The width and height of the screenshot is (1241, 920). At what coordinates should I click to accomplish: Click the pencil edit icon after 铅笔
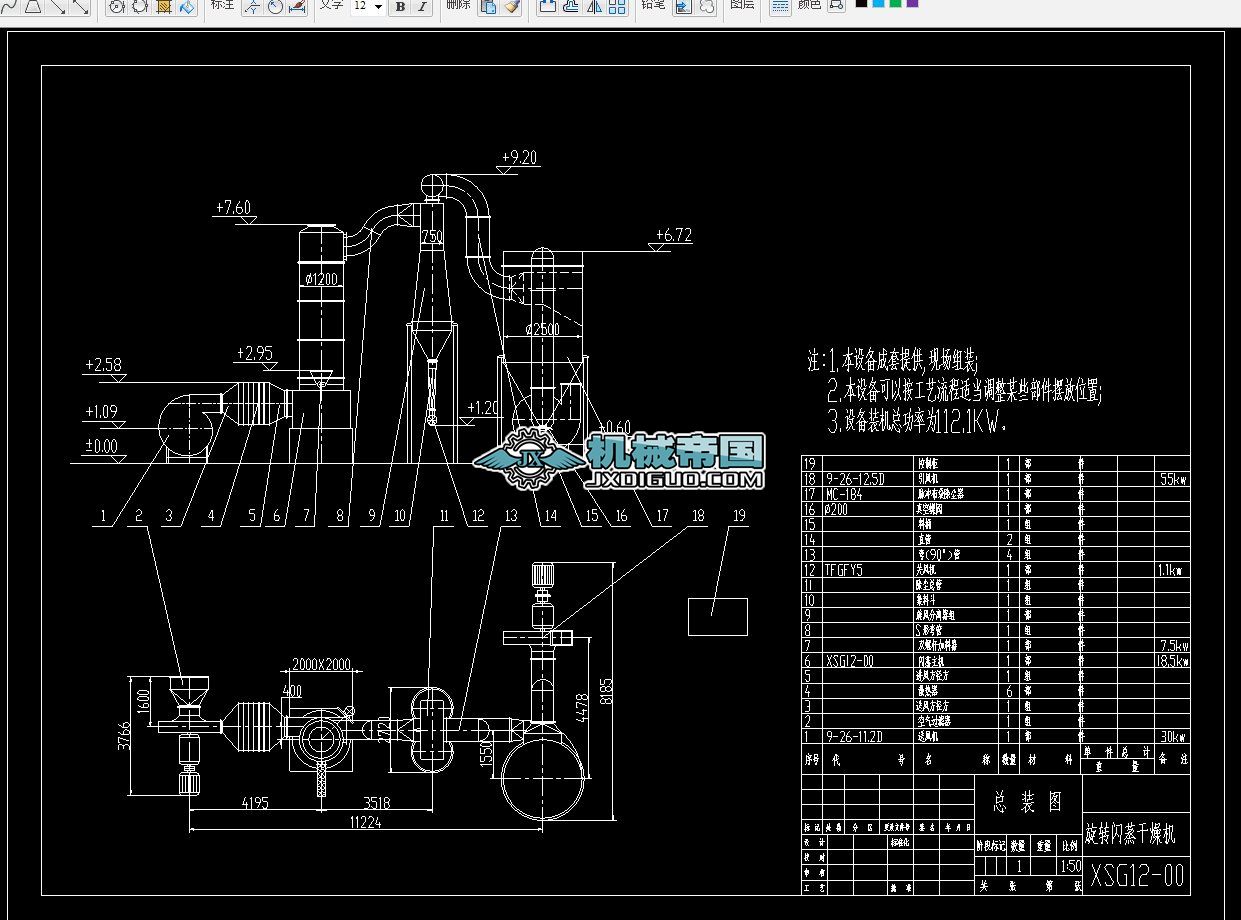[683, 6]
